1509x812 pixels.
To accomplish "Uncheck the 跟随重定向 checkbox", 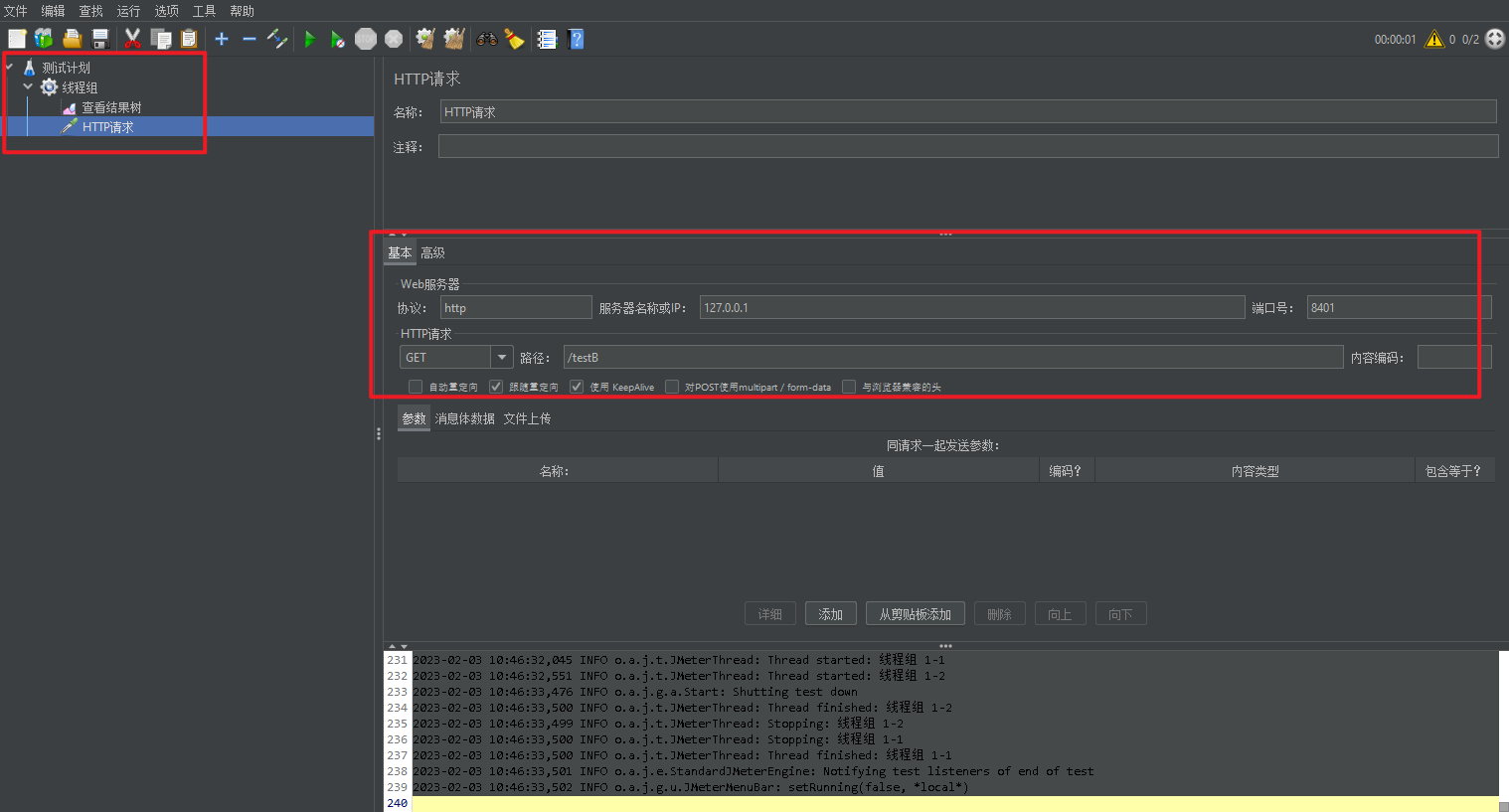I will [496, 387].
